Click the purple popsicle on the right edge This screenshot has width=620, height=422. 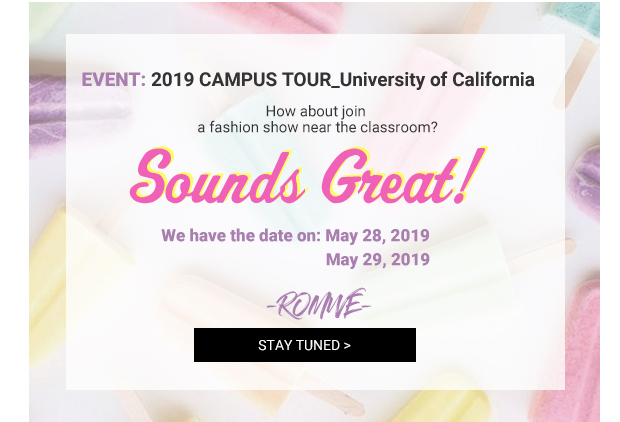pyautogui.click(x=585, y=180)
